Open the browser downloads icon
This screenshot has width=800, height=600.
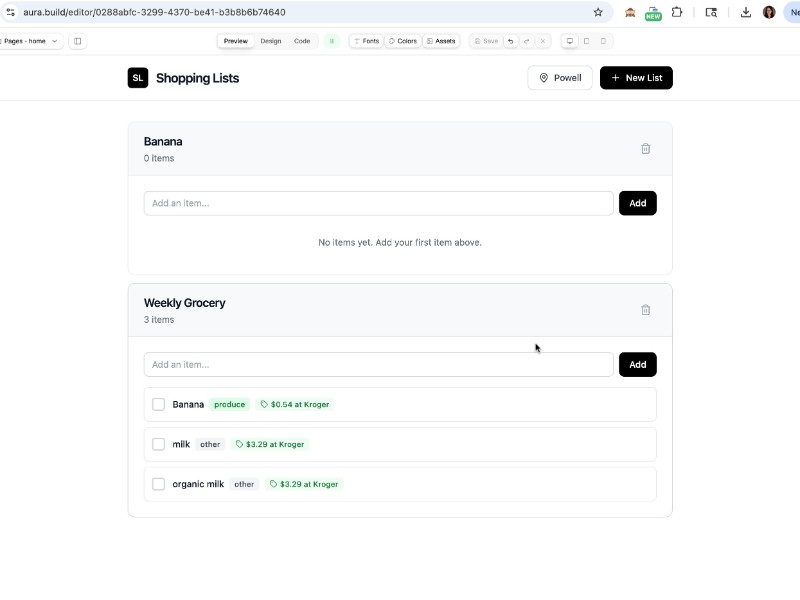[x=746, y=12]
